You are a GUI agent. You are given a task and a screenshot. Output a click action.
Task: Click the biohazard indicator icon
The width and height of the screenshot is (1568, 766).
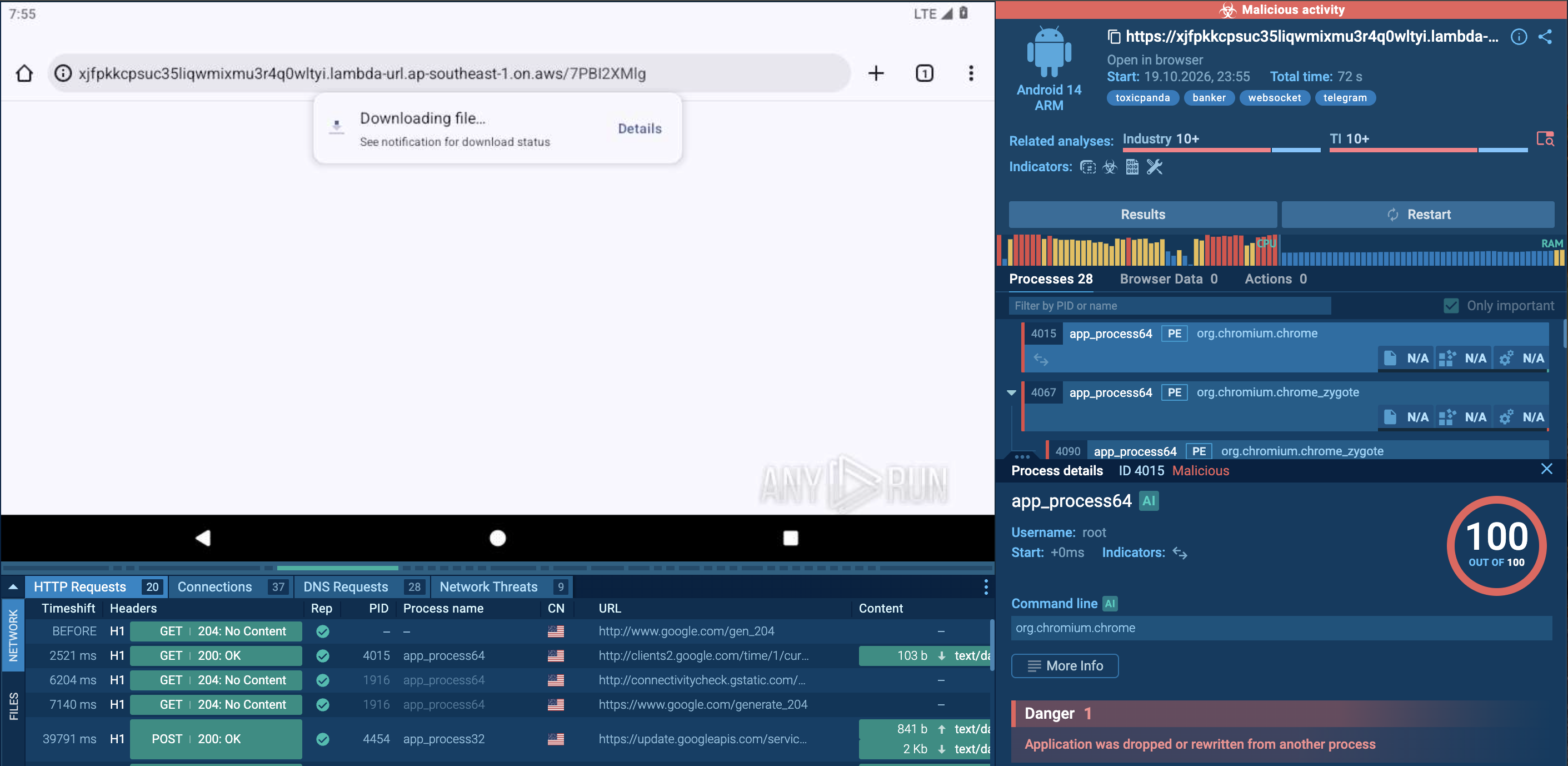[1110, 167]
